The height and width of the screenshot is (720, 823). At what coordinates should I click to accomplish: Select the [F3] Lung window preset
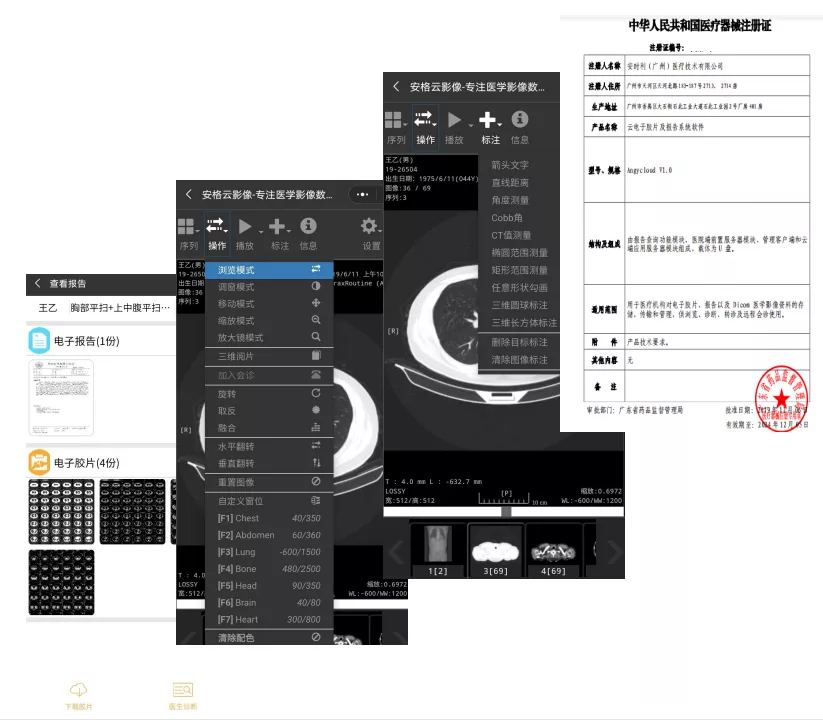tap(265, 552)
